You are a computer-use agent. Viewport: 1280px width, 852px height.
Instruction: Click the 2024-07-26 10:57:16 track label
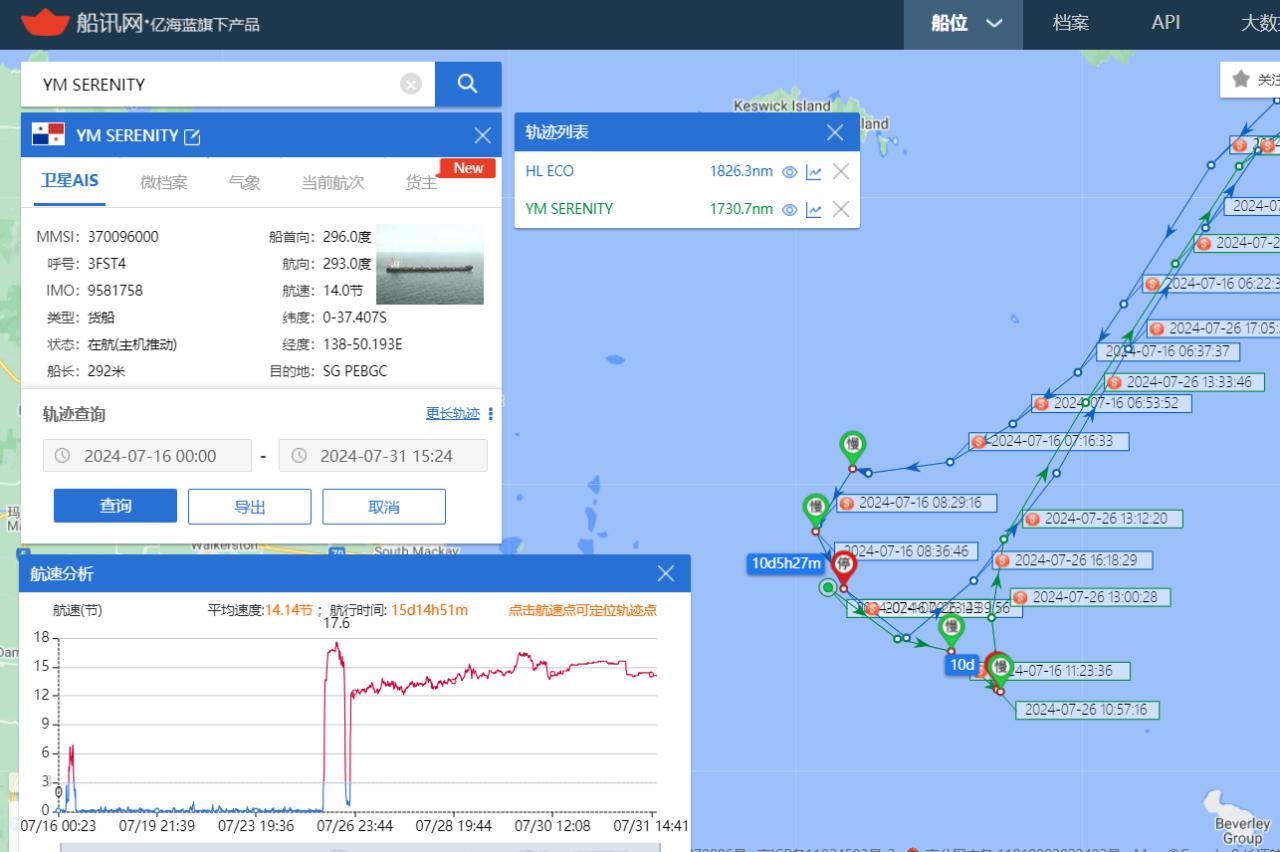tap(1087, 710)
